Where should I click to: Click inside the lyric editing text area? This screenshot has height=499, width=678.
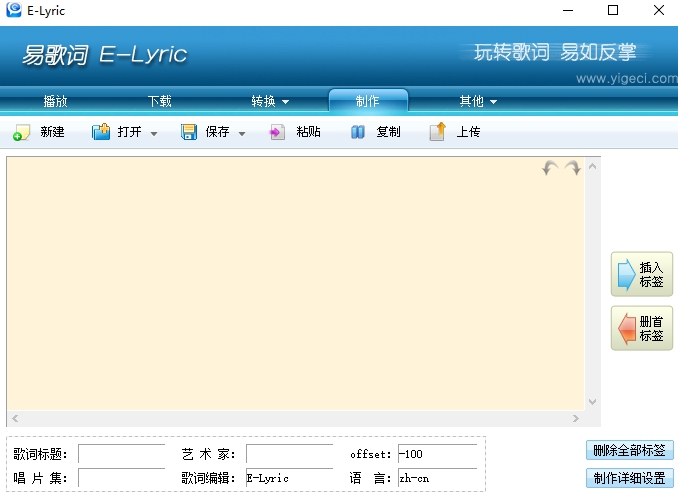pyautogui.click(x=295, y=283)
